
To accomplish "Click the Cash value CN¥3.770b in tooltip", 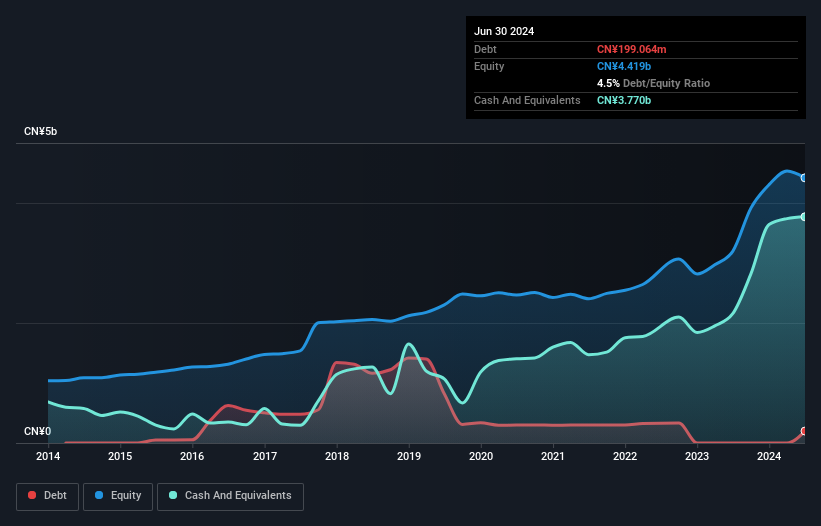I will [624, 100].
